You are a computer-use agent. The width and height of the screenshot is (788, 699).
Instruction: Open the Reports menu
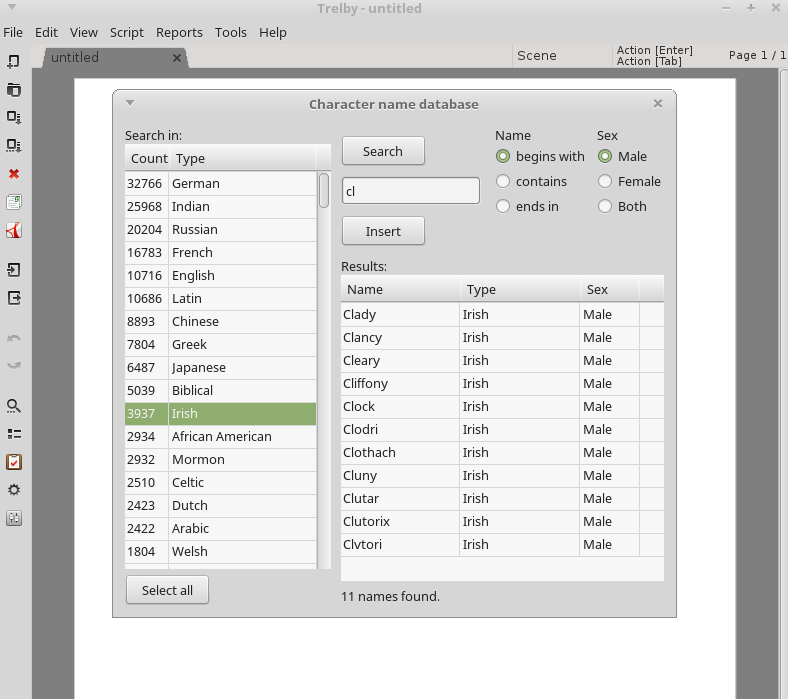coord(179,32)
